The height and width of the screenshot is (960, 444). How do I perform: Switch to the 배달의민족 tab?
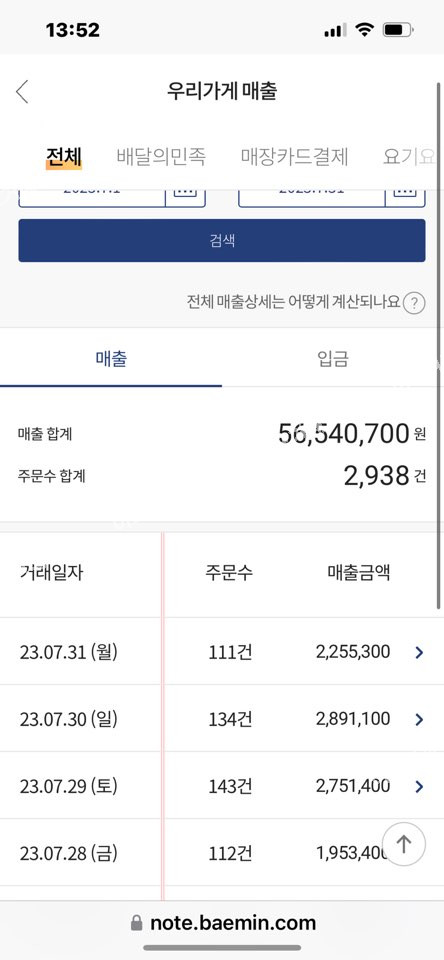point(161,157)
